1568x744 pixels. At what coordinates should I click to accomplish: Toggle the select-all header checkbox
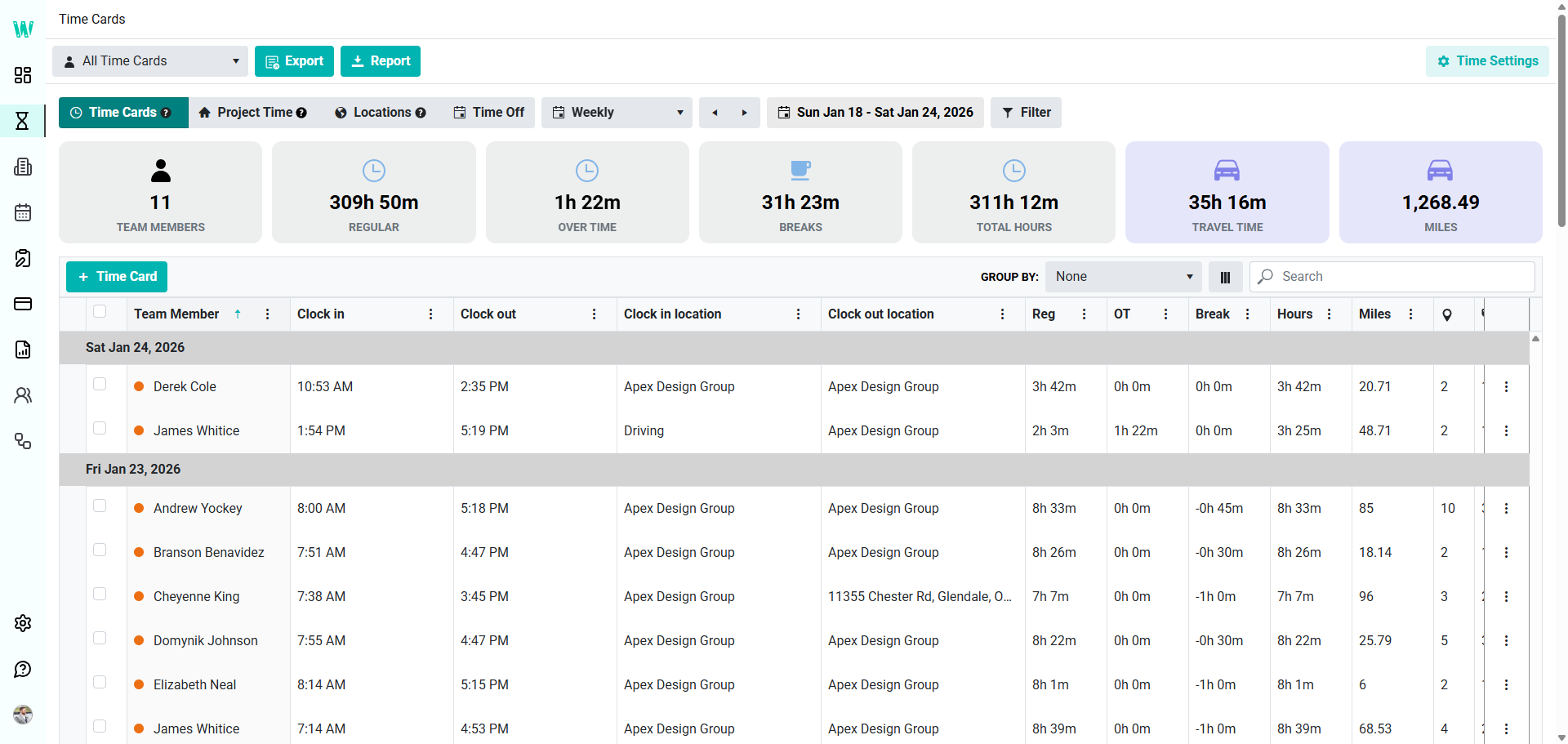click(100, 311)
